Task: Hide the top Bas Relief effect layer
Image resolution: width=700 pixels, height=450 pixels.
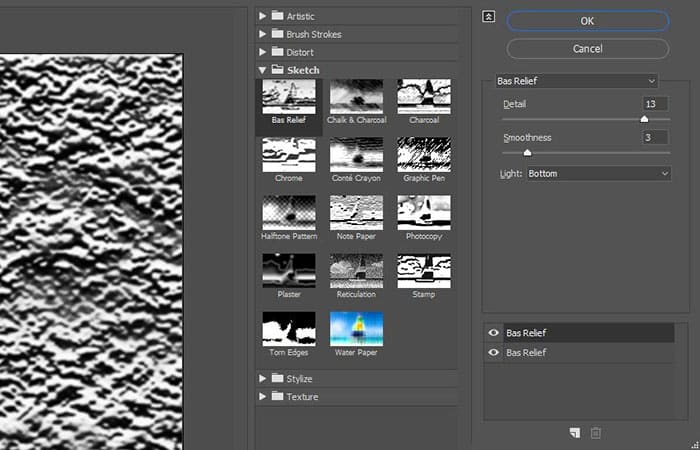Action: coord(493,333)
